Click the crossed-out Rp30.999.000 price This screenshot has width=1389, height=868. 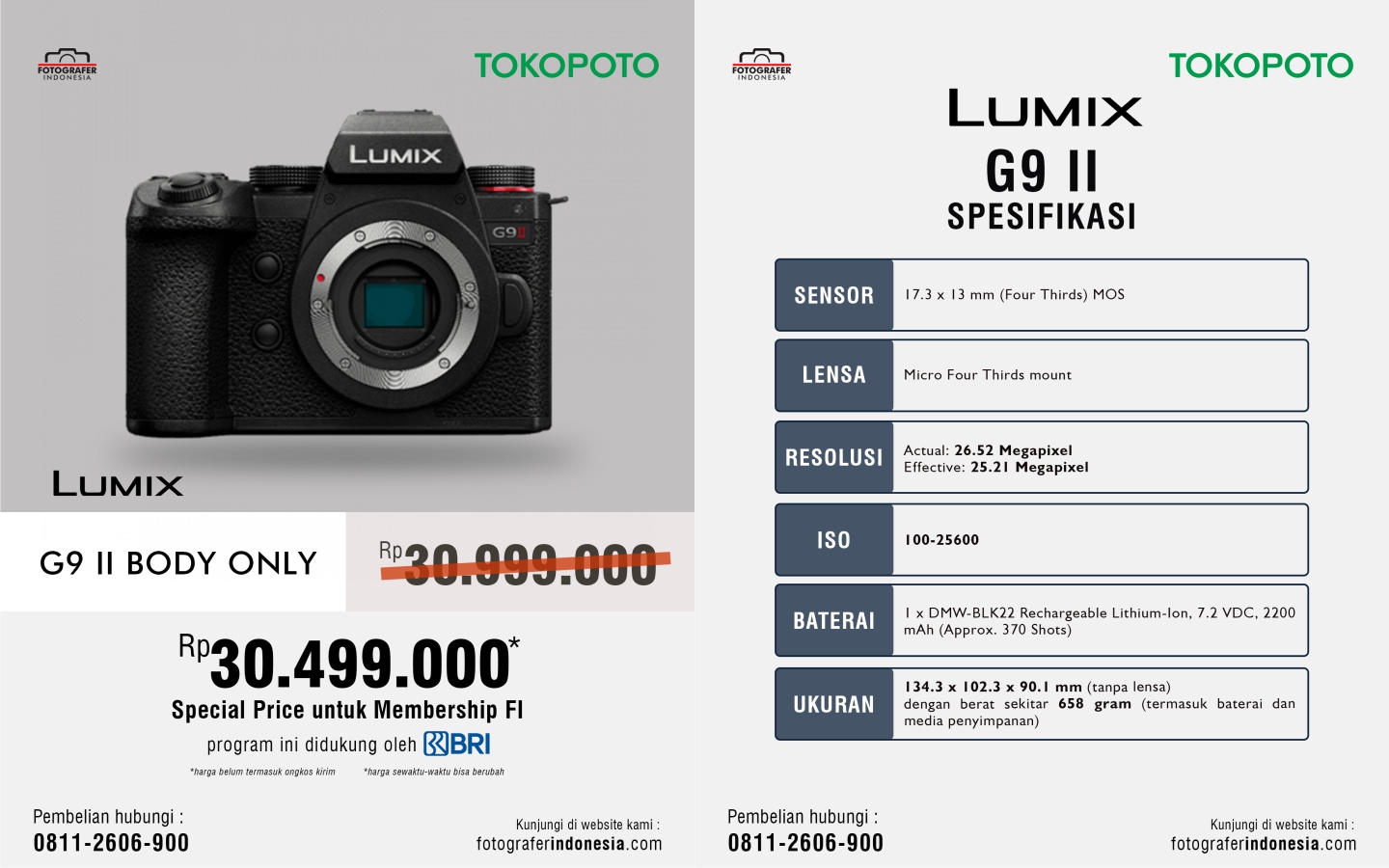525,563
